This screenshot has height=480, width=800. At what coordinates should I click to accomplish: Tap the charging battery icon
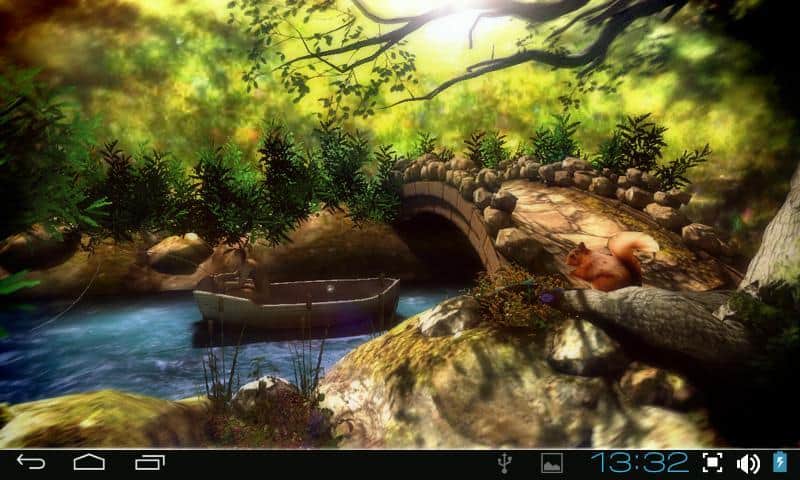click(x=780, y=462)
